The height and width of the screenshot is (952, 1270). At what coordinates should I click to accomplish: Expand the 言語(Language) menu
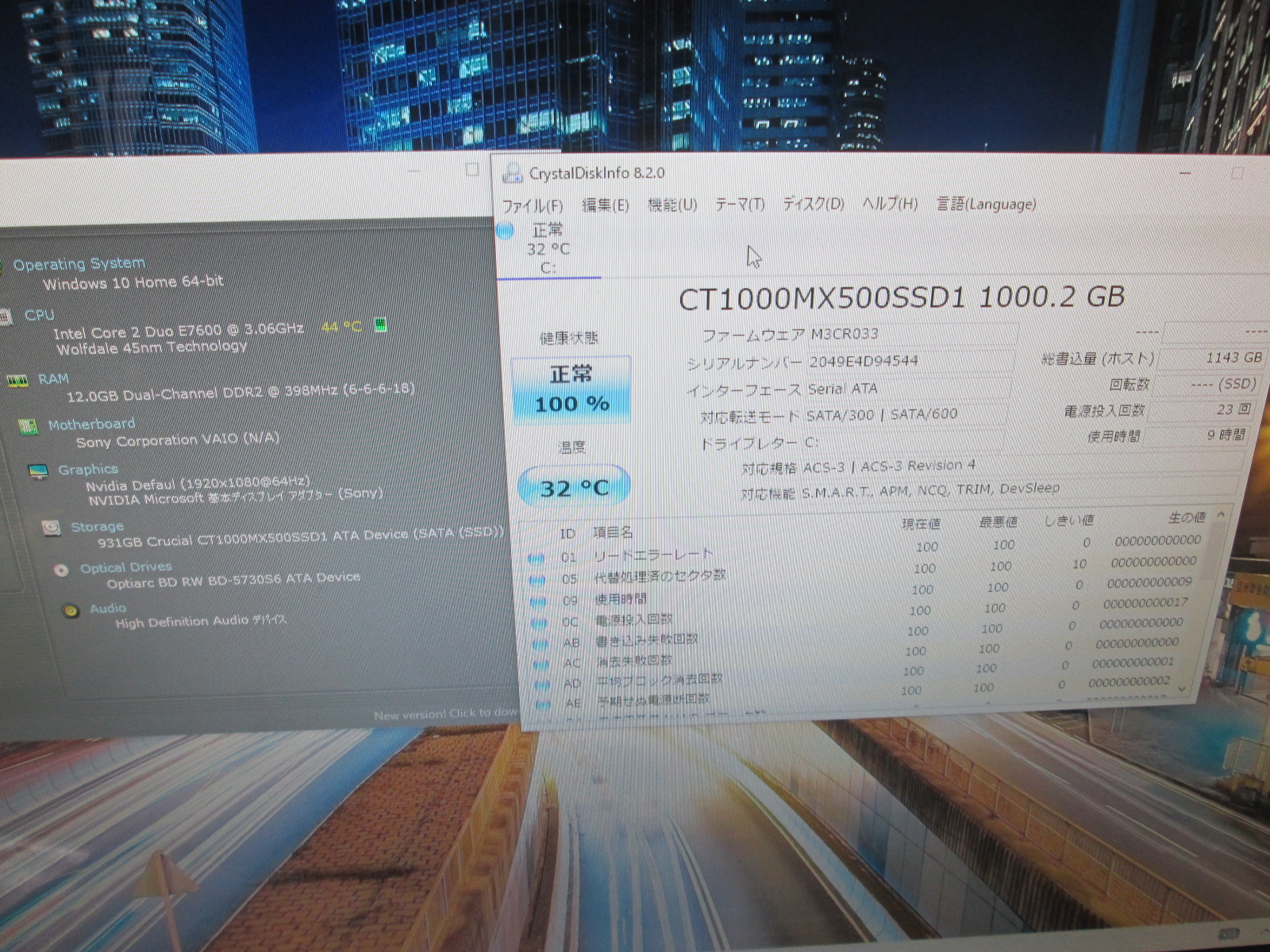[x=986, y=204]
